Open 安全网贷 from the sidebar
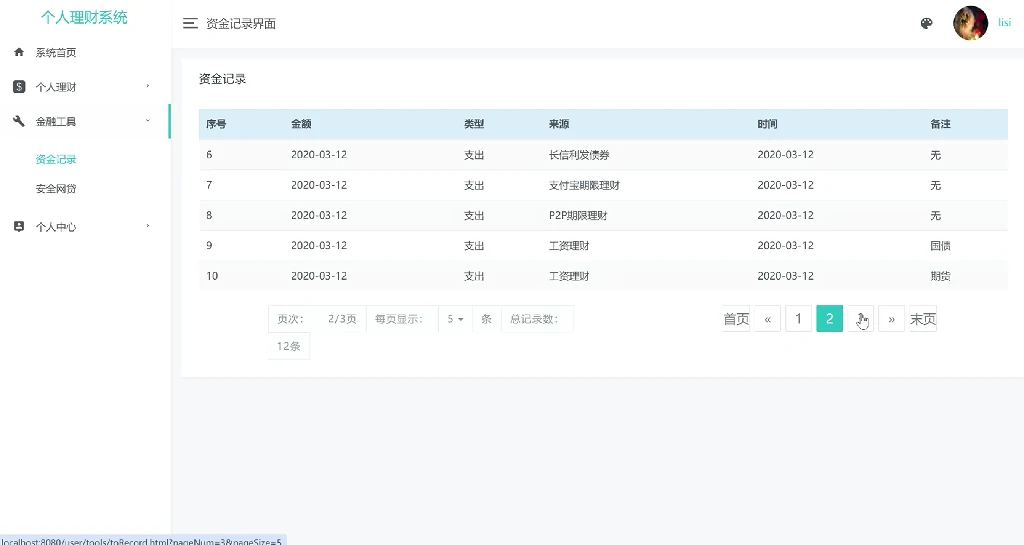 click(x=56, y=189)
